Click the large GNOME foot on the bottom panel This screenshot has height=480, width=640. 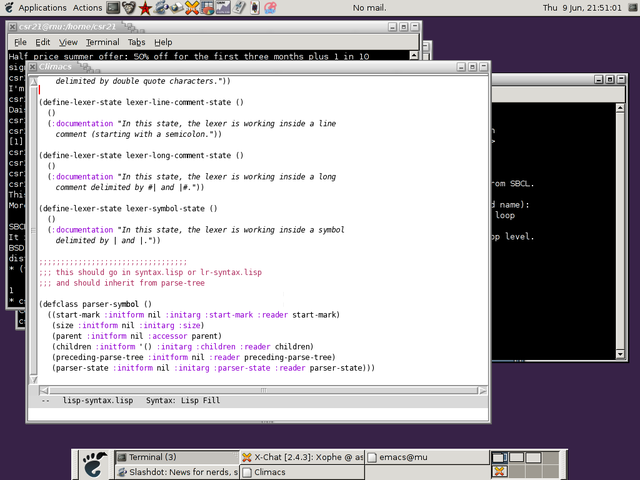click(94, 464)
